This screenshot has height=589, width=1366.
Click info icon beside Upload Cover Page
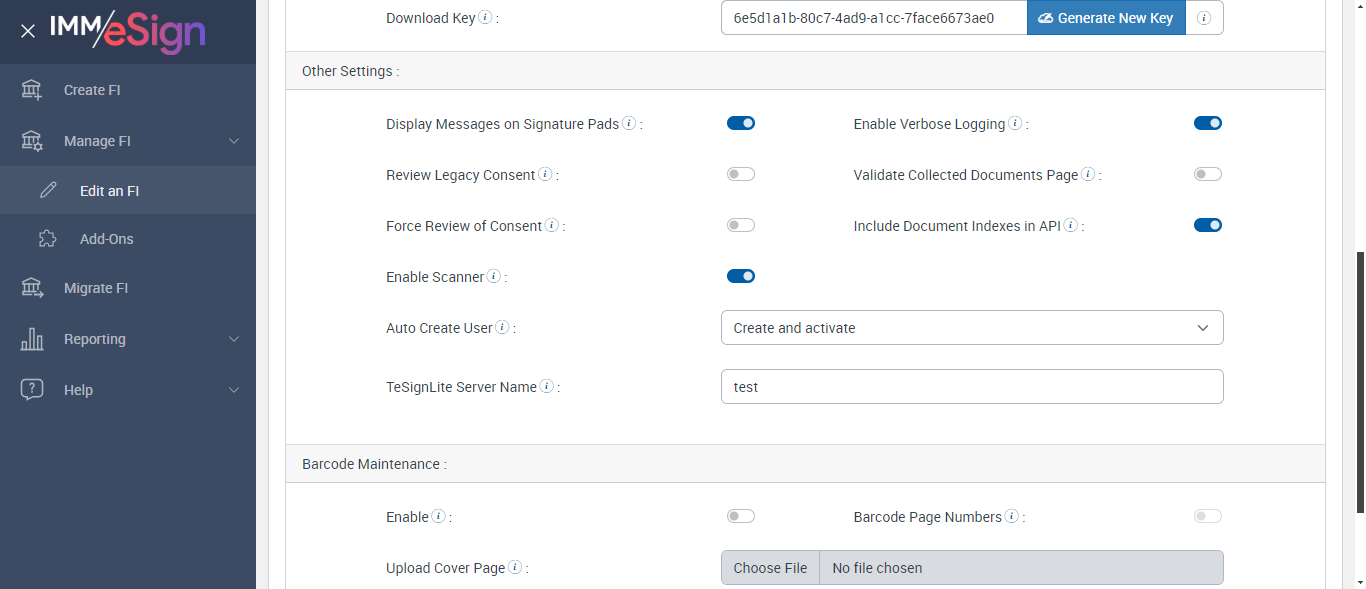pyautogui.click(x=515, y=567)
